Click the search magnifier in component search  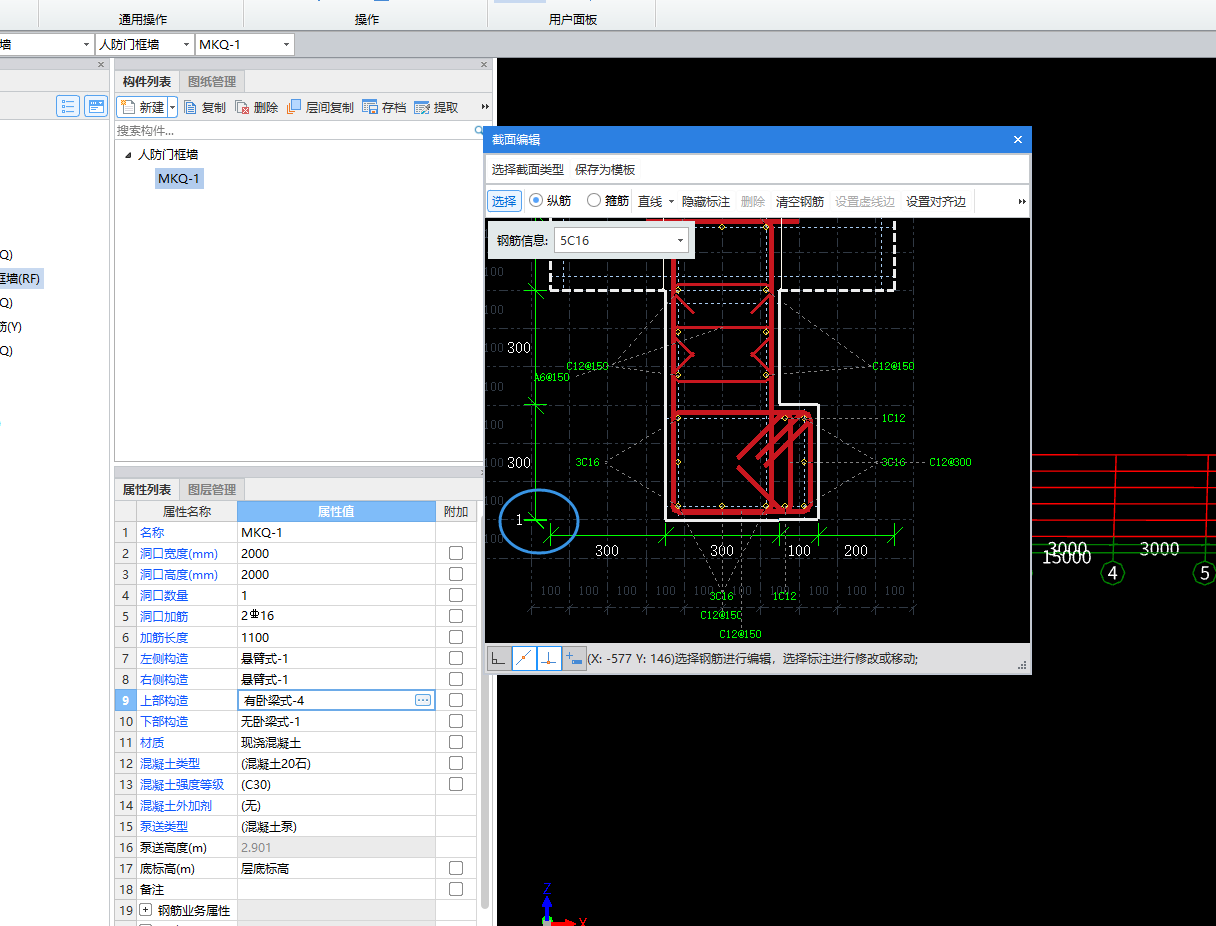pyautogui.click(x=478, y=130)
